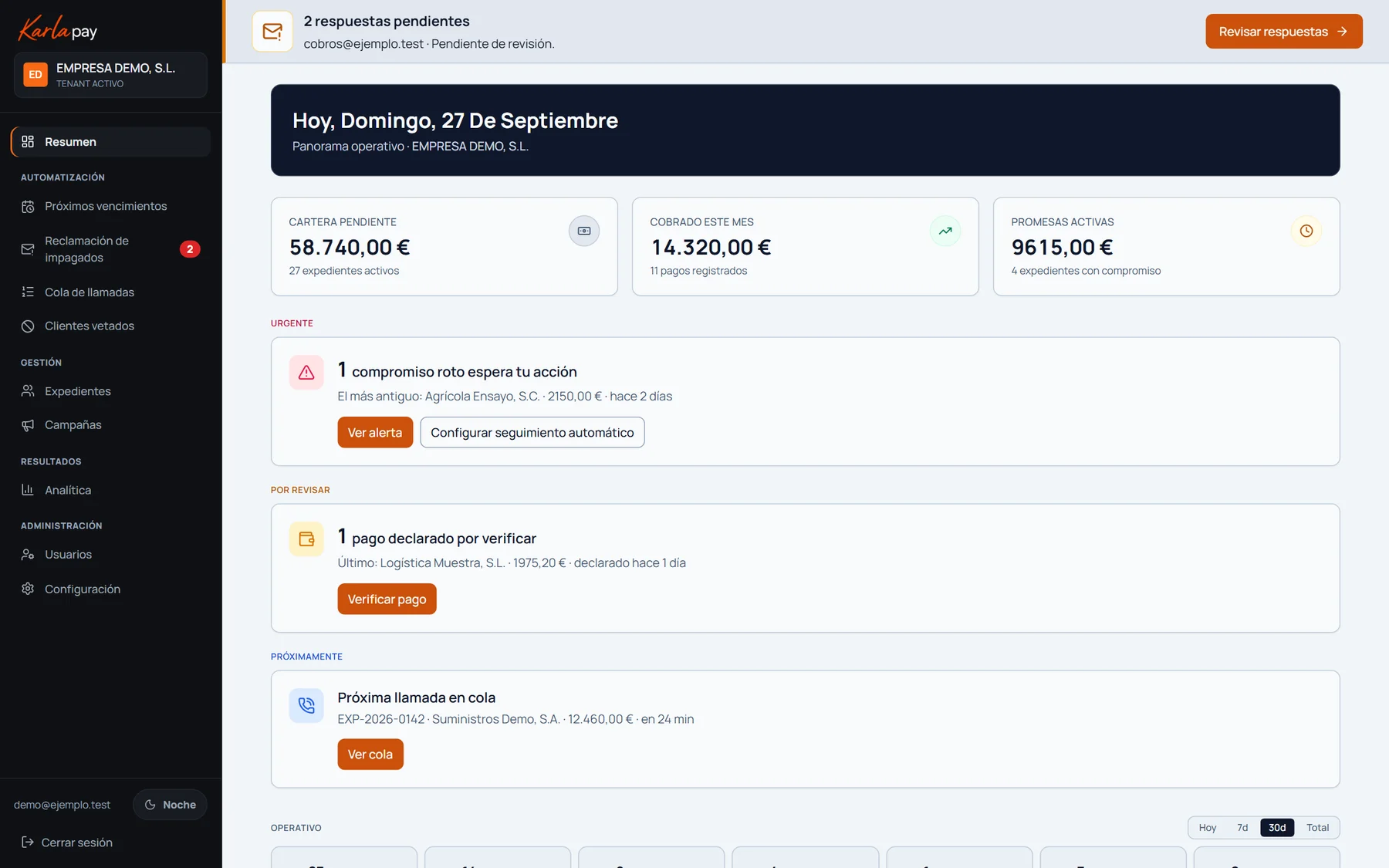Click the pending responses mail icon
1389x868 pixels.
(x=272, y=32)
